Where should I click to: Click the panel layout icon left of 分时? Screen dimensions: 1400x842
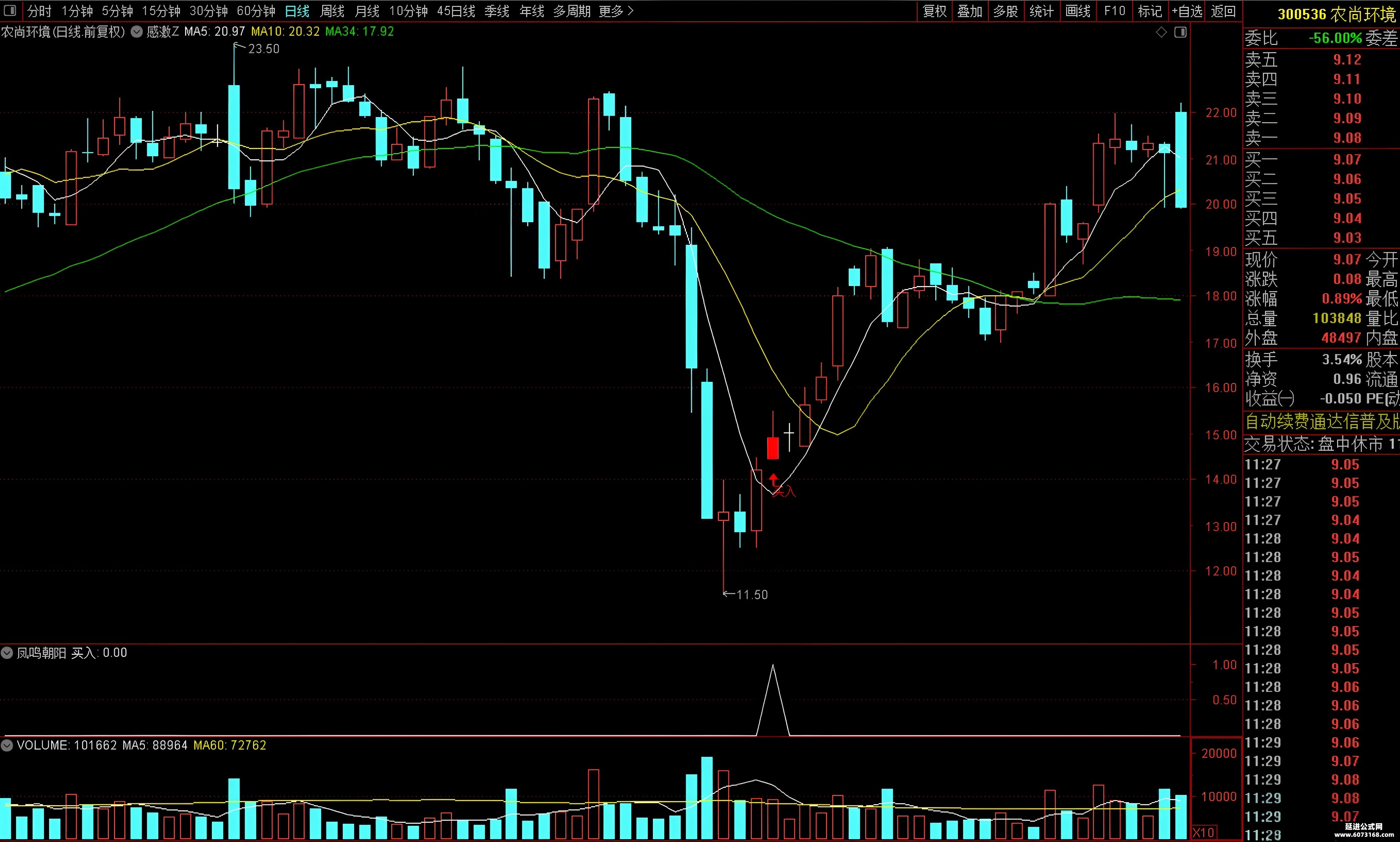tap(10, 11)
